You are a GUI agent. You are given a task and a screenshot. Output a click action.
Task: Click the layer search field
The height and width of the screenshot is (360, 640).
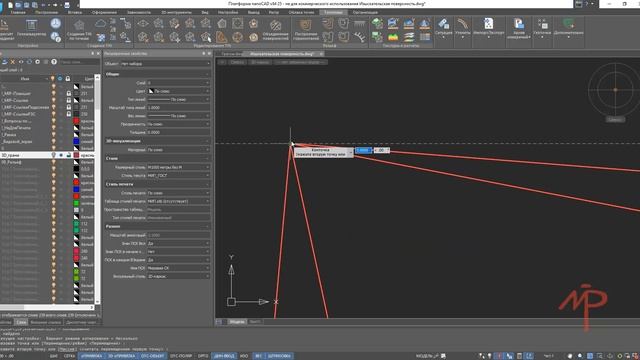tap(79, 62)
